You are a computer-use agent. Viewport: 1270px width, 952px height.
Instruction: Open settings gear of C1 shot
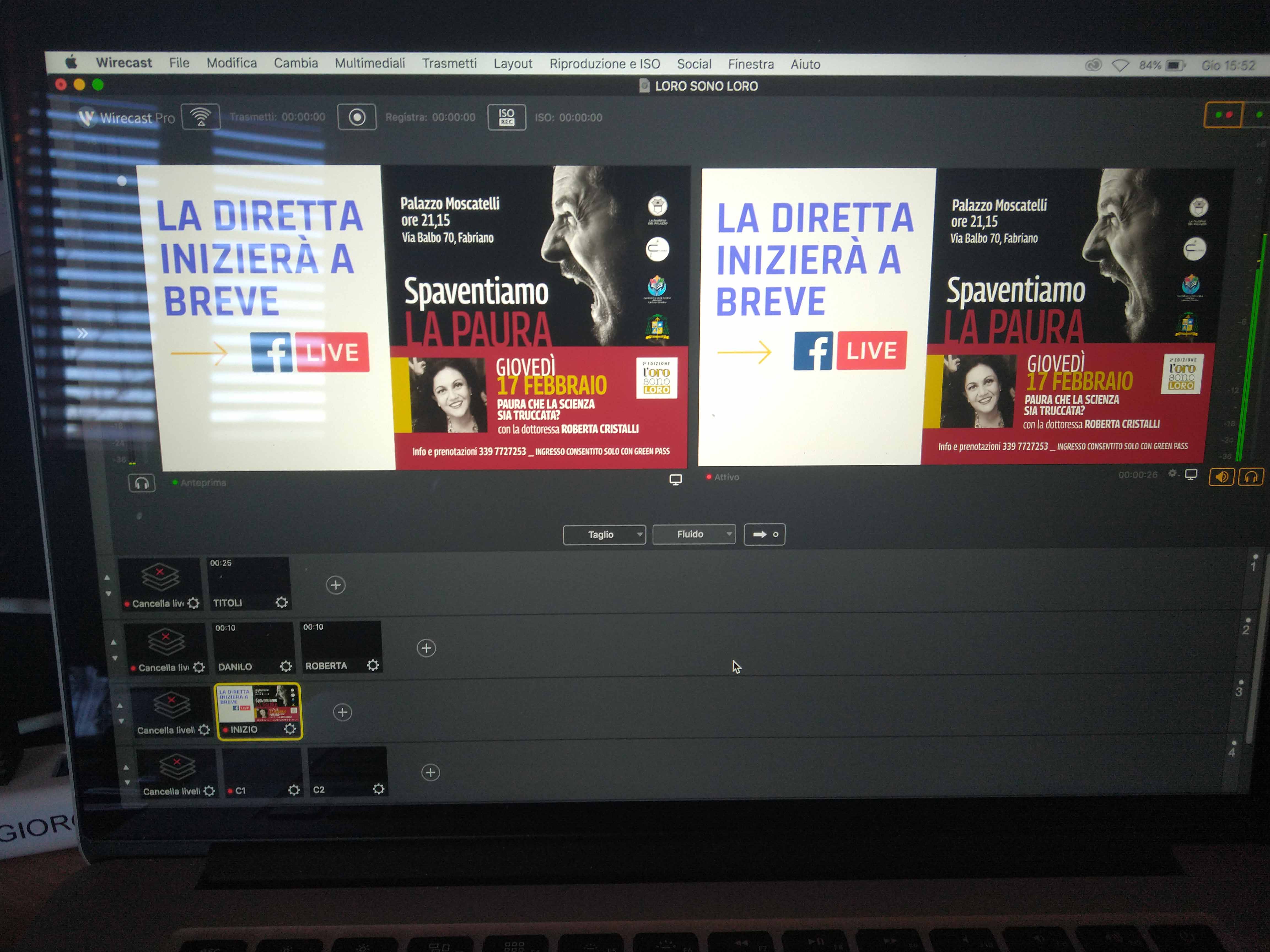pyautogui.click(x=294, y=790)
